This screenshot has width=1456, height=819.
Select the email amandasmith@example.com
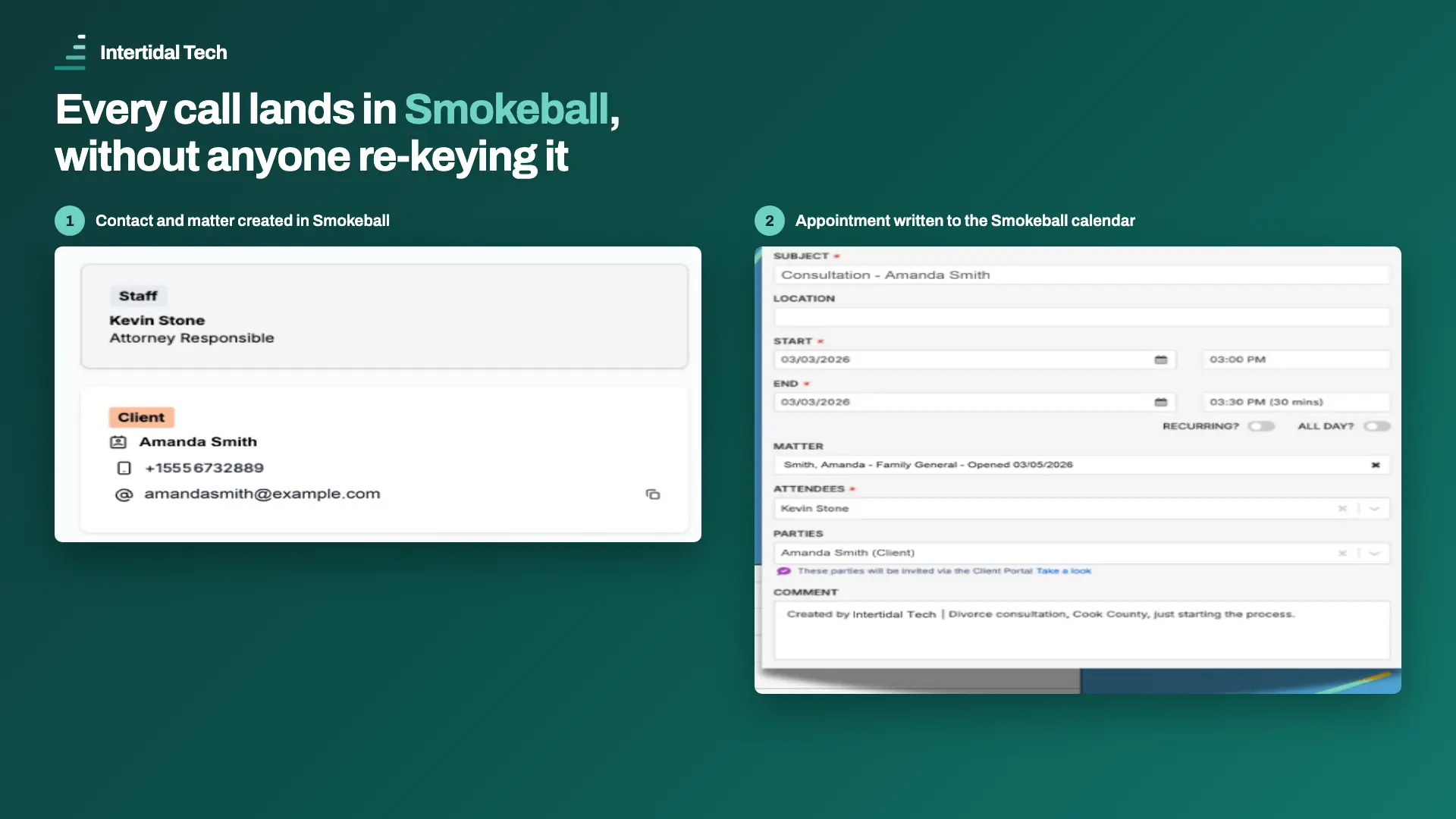tap(262, 494)
